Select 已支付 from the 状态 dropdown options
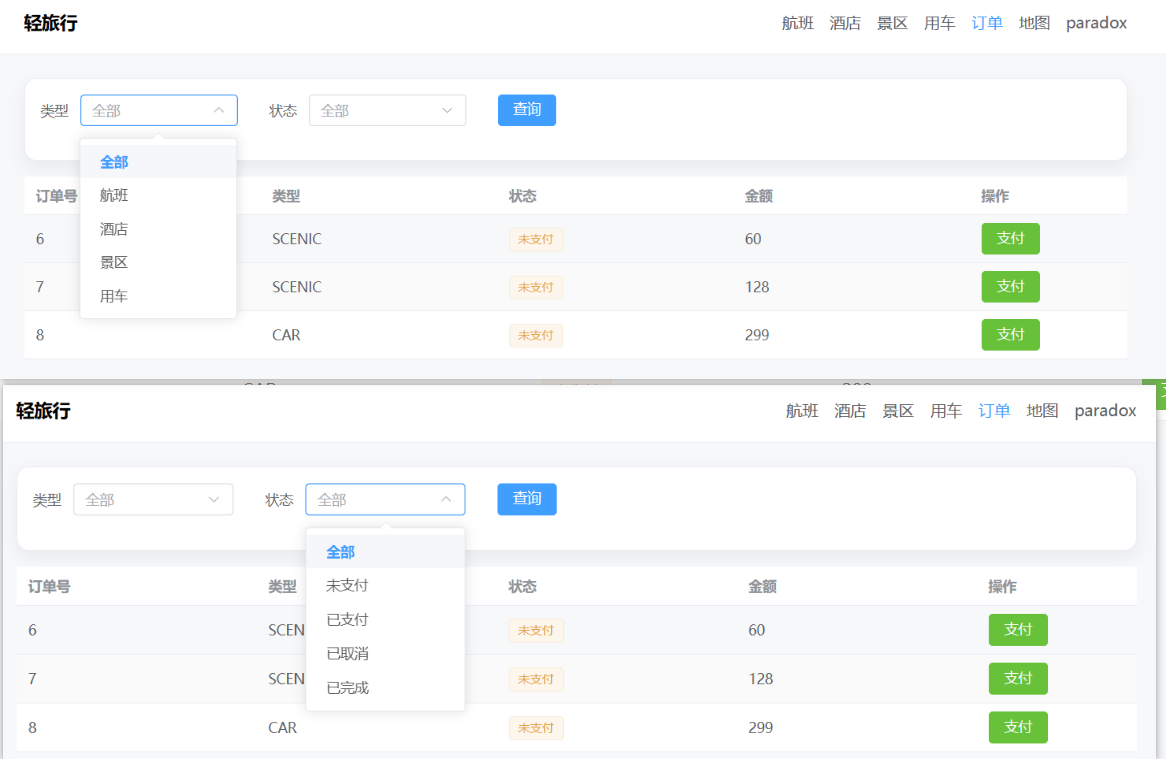The height and width of the screenshot is (759, 1166). [x=347, y=620]
